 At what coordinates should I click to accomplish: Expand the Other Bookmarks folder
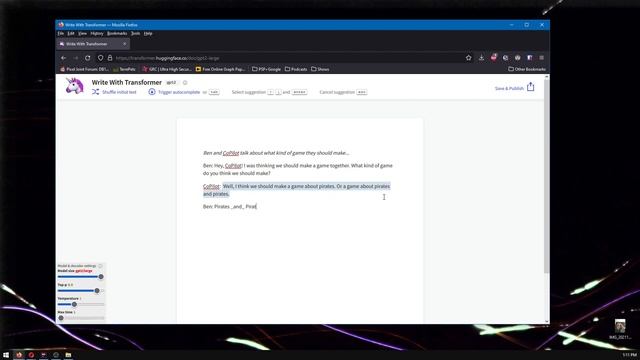tap(527, 69)
